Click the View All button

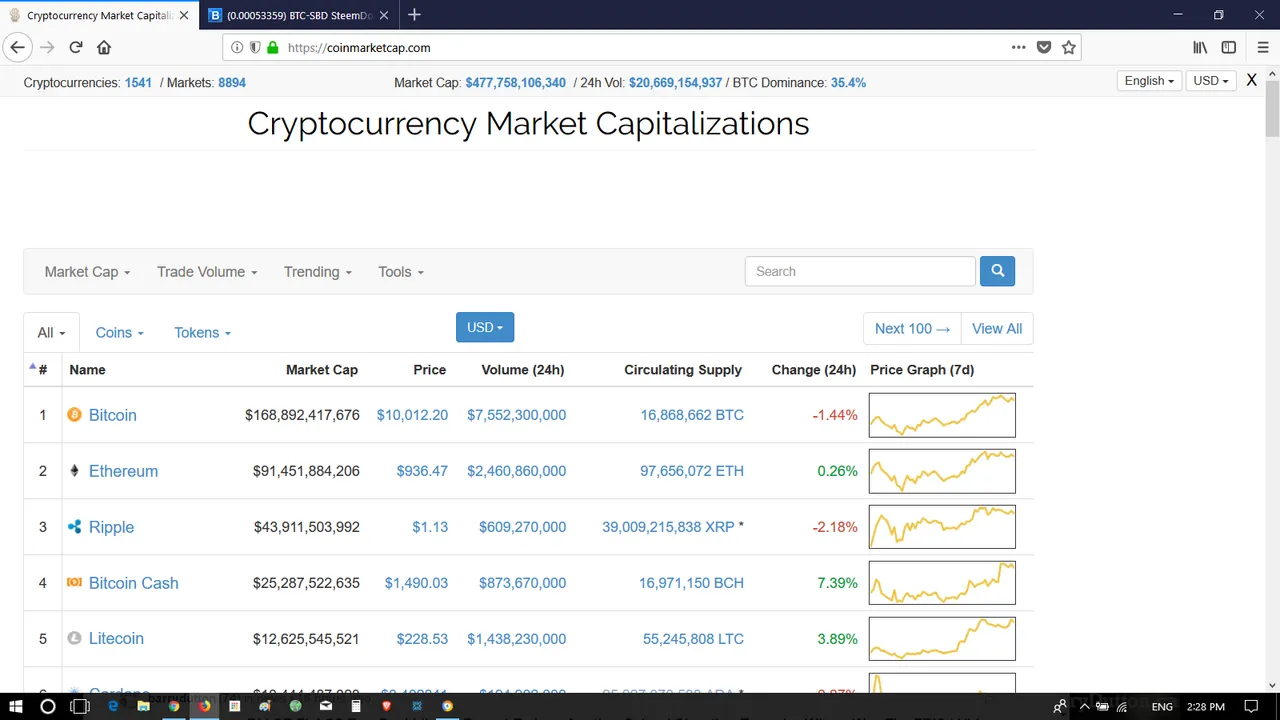pos(997,328)
